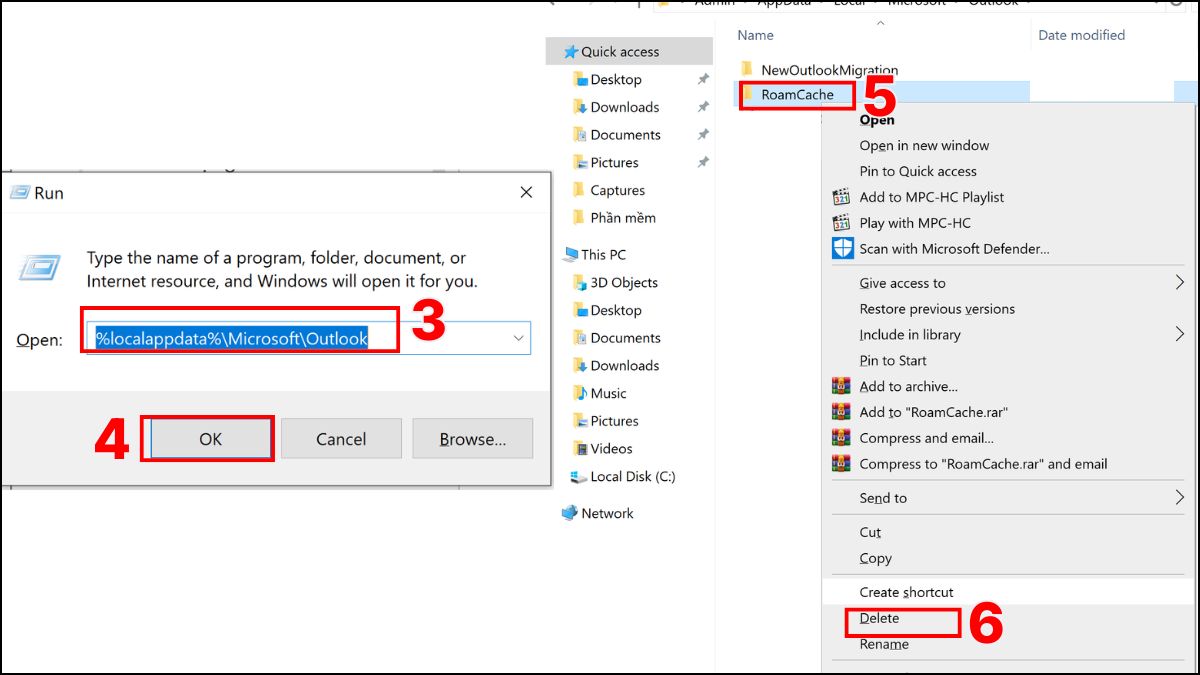This screenshot has height=675, width=1200.
Task: Click the MPC-HC icon beside Add to MPC-HC Playlist
Action: point(842,197)
